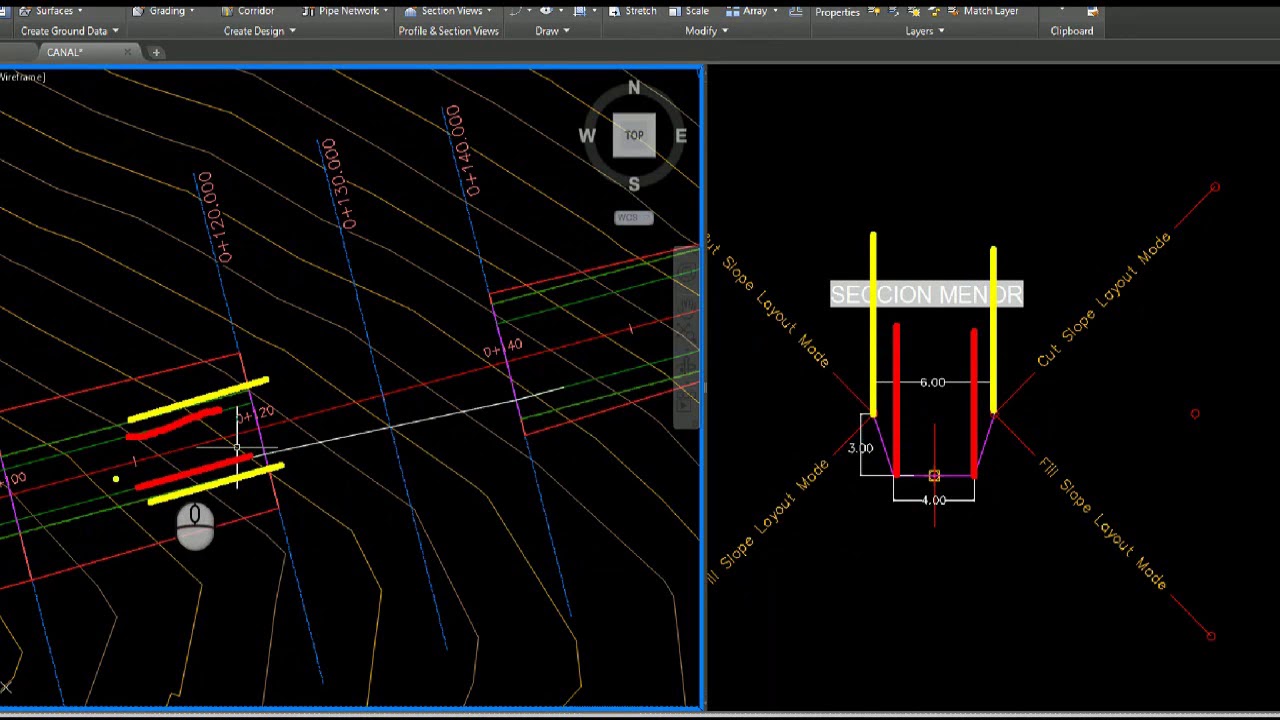Click TOP face of the ViewCube

(x=634, y=135)
